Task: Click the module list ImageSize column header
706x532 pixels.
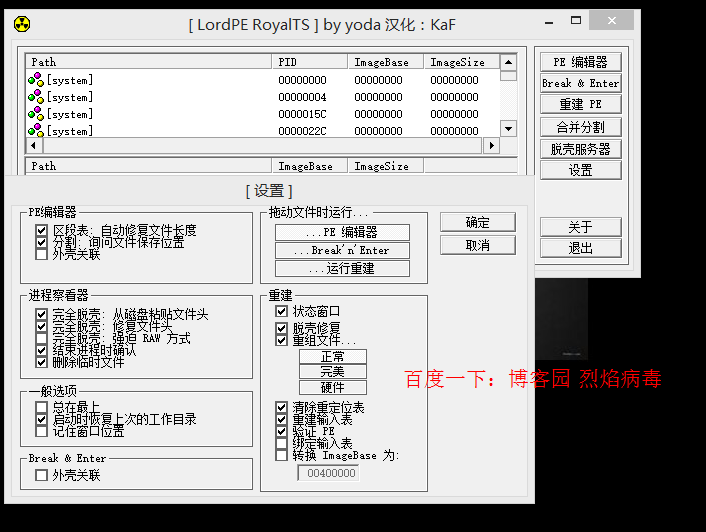Action: point(385,166)
